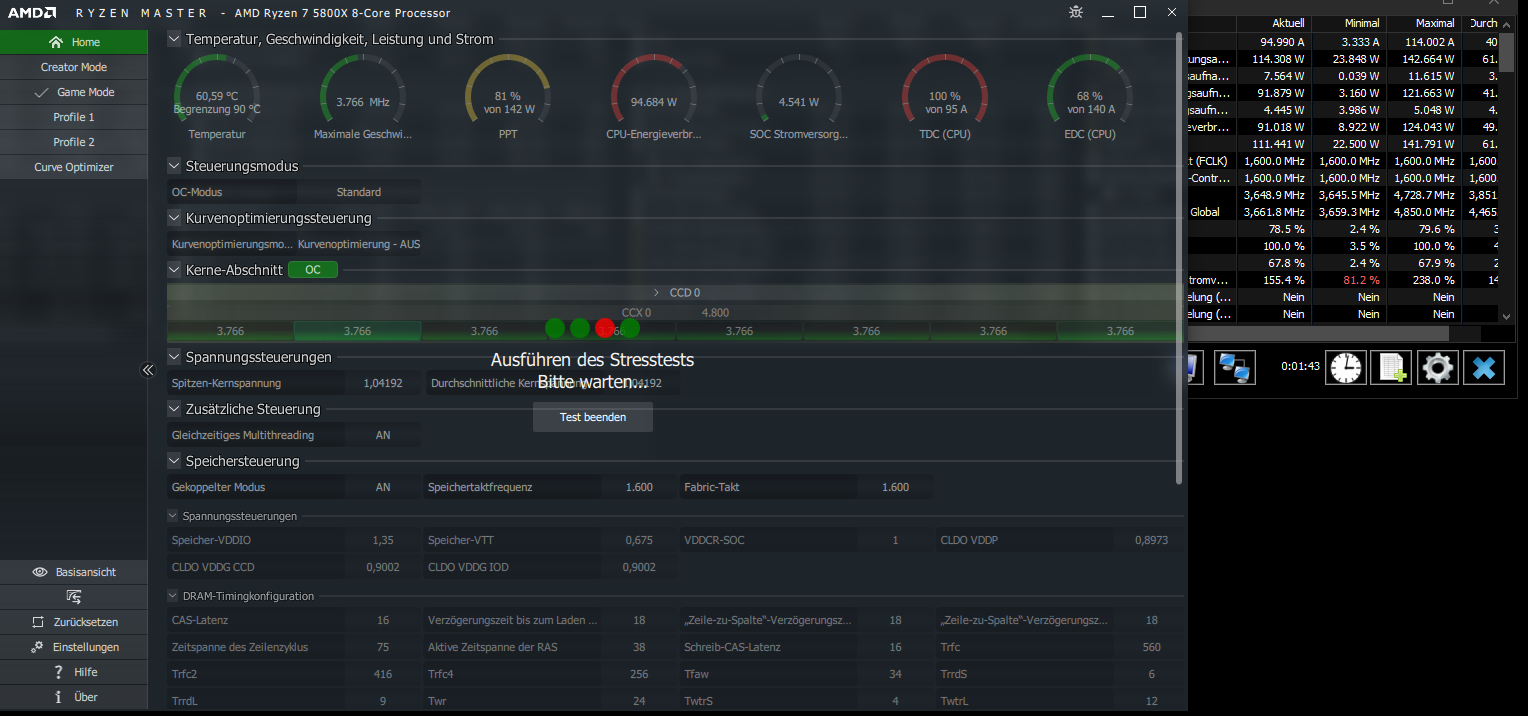Click the SOC Stromversorgung gauge 4.541 W
Viewport: 1528px width, 716px height.
[x=799, y=97]
